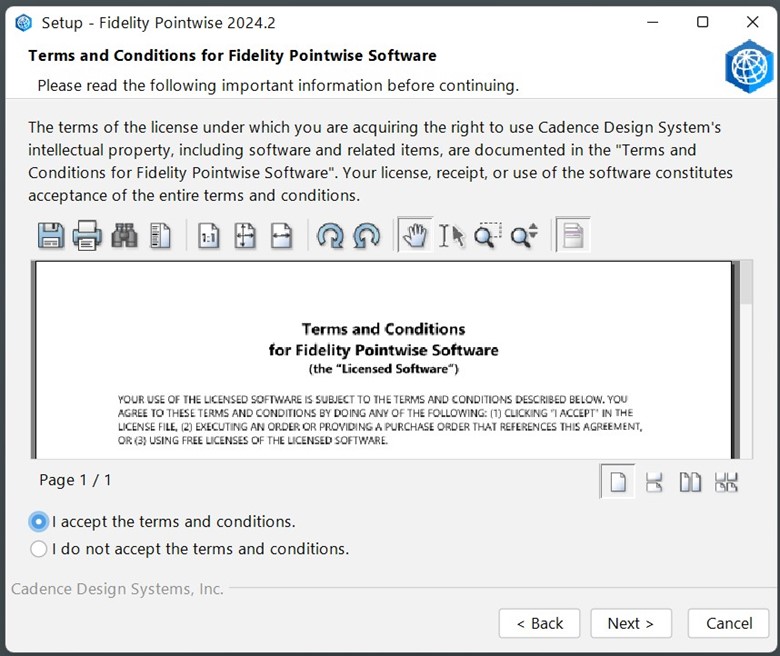Select the text selection tool
Screen dimensions: 780x656
[452, 235]
